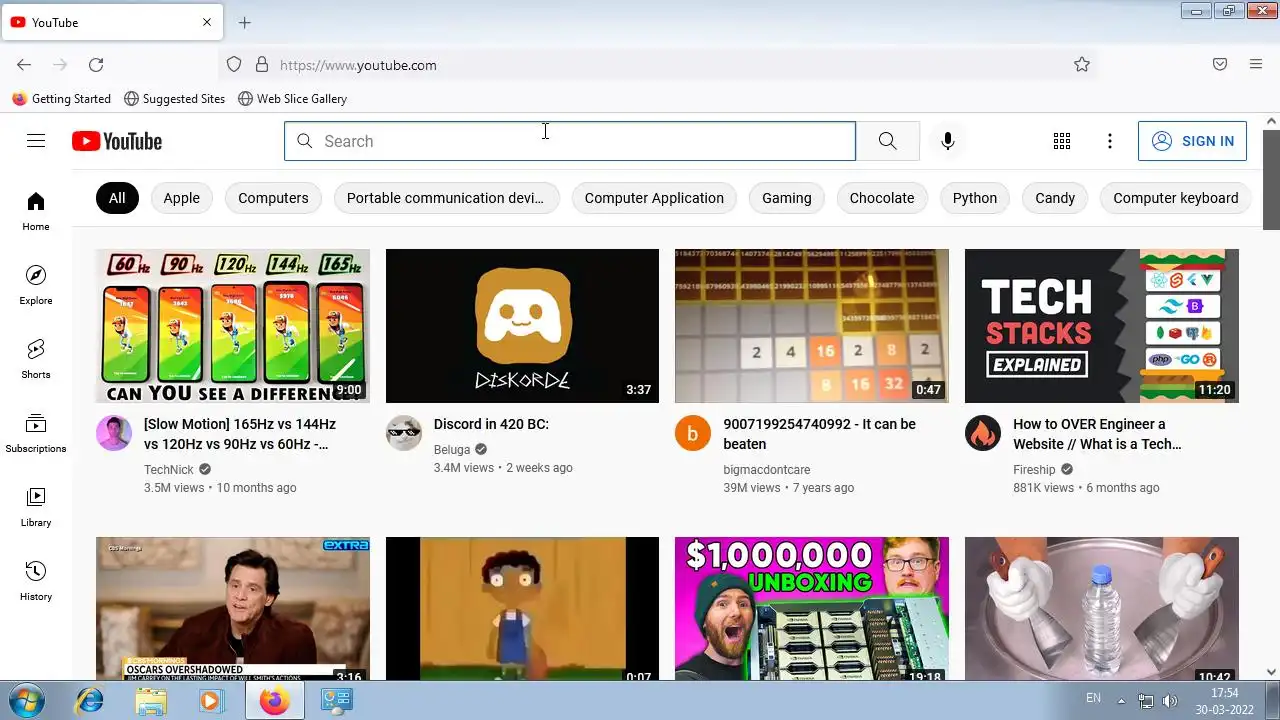Open the Fireship channel name link
The width and height of the screenshot is (1280, 720).
[1034, 469]
